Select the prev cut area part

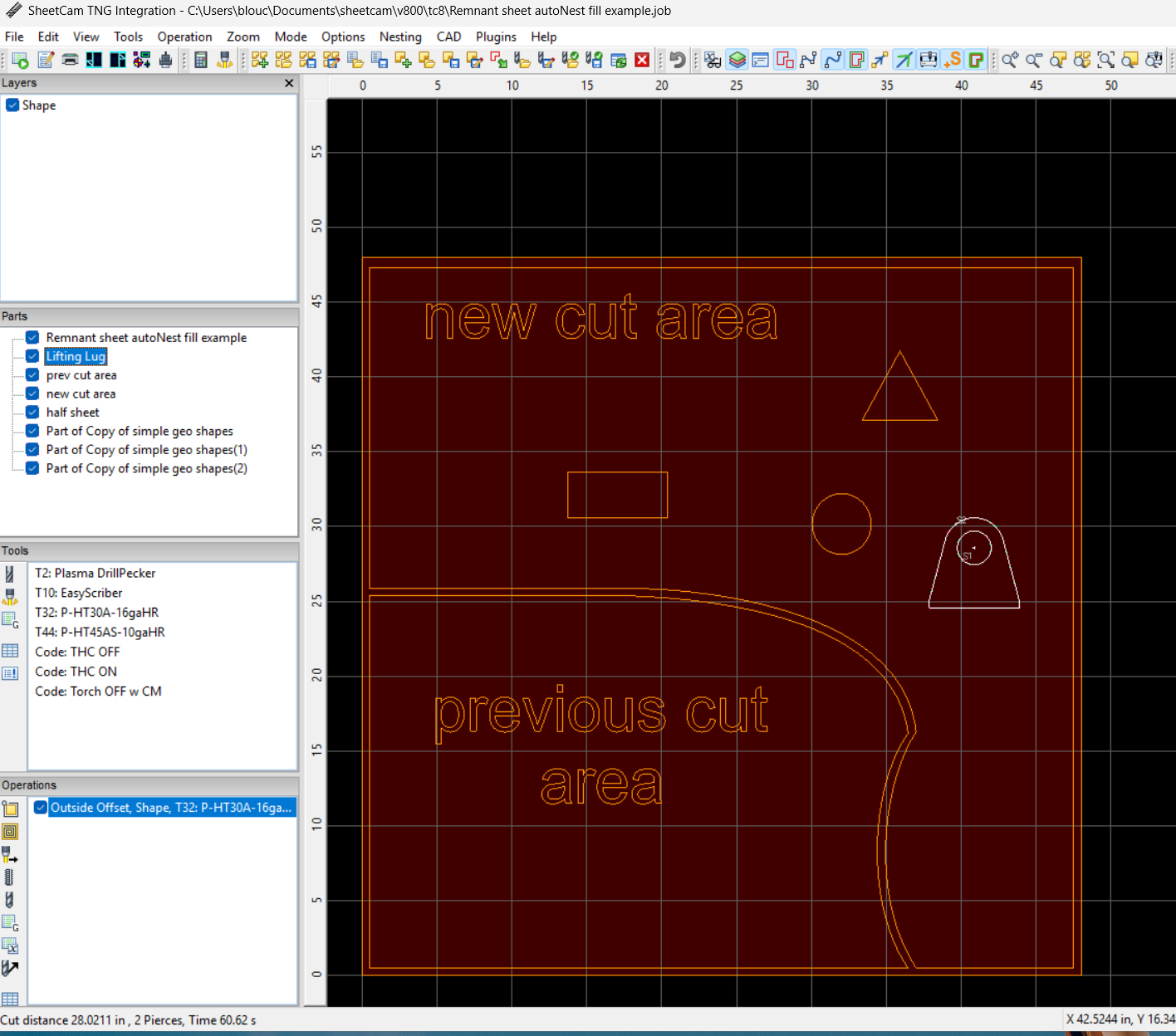pyautogui.click(x=81, y=375)
